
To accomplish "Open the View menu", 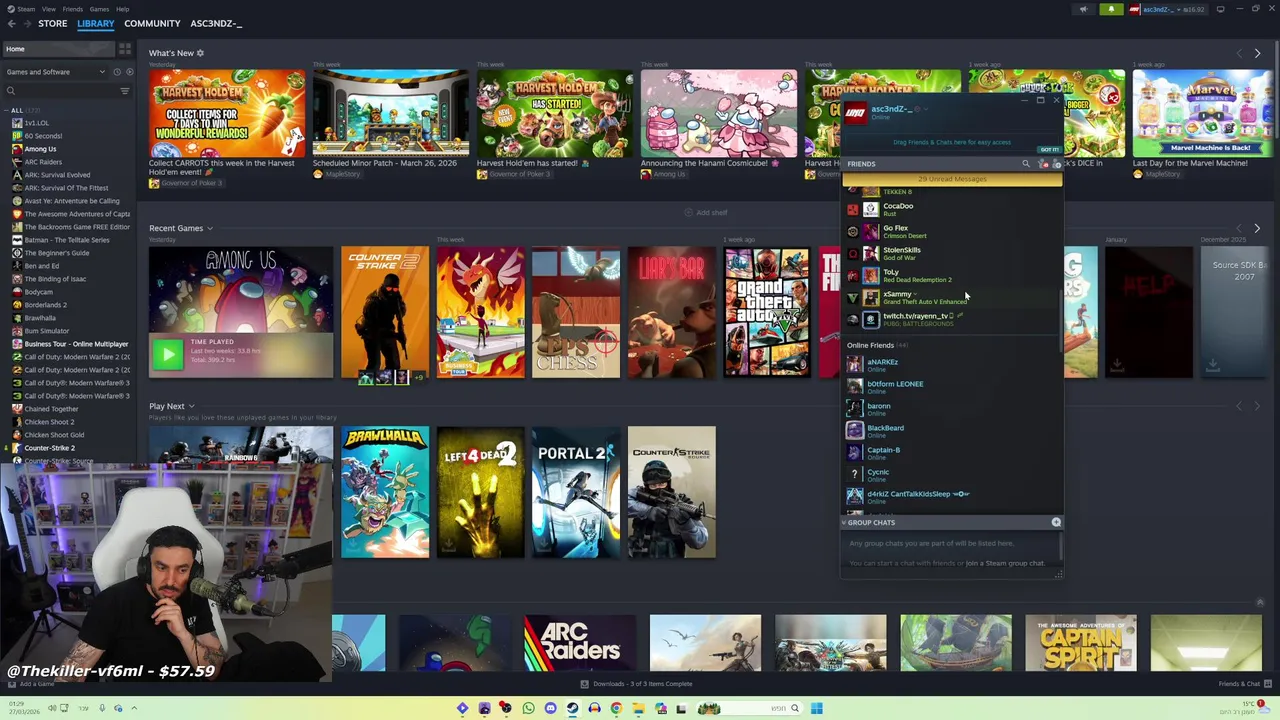I will click(x=48, y=9).
